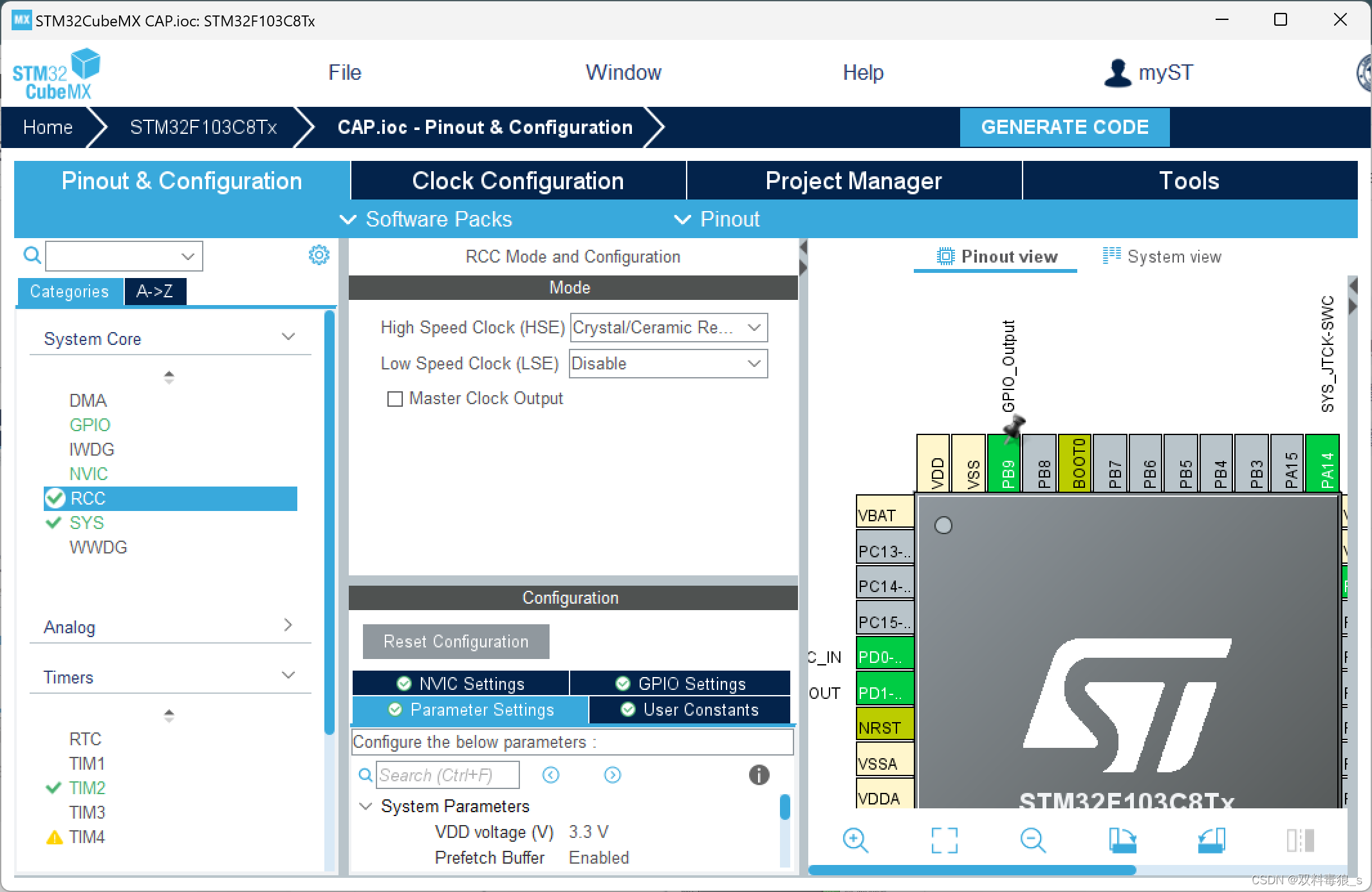Rotate the chip view clockwise
The image size is (1372, 892).
(1122, 840)
